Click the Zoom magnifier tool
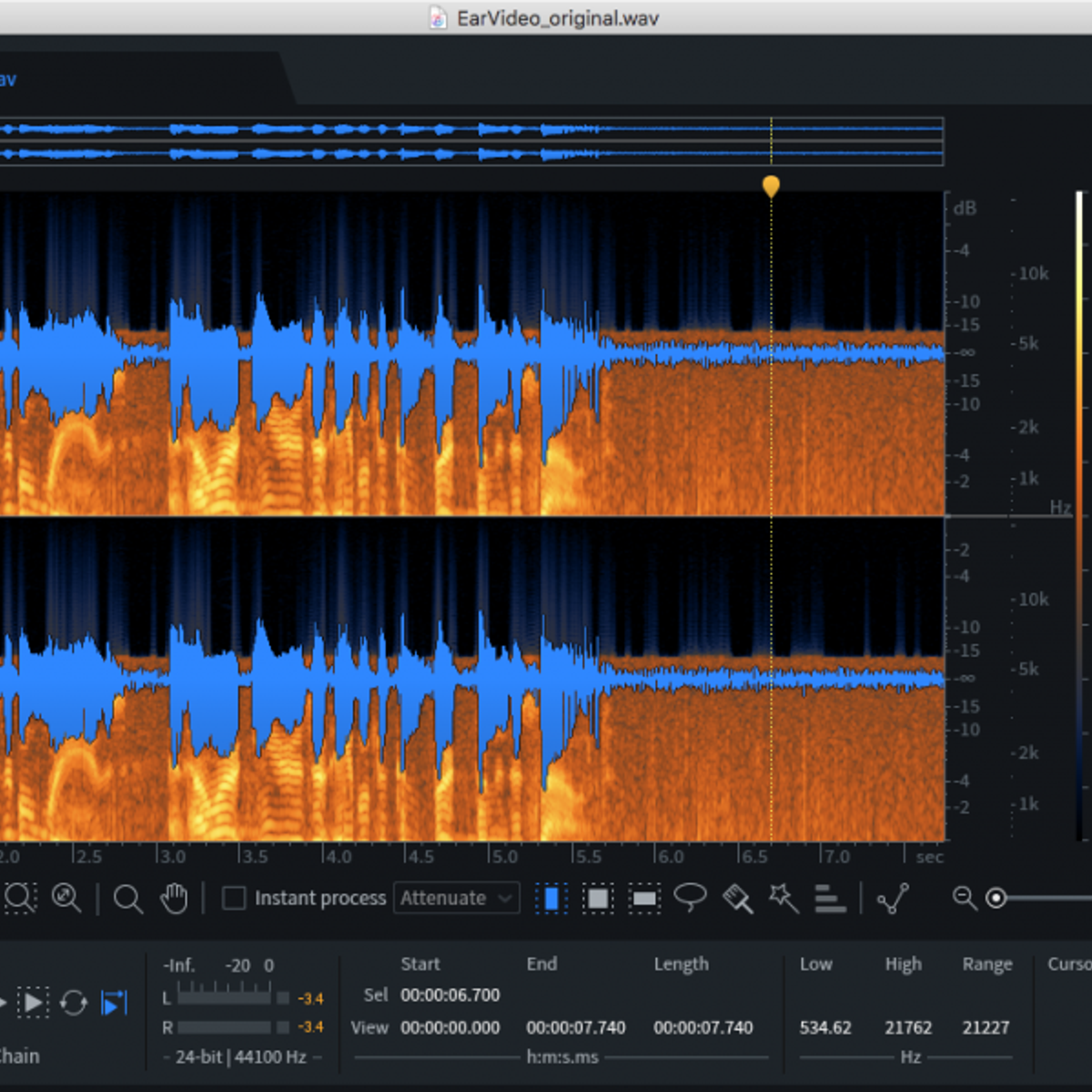The width and height of the screenshot is (1092, 1092). pyautogui.click(x=127, y=898)
